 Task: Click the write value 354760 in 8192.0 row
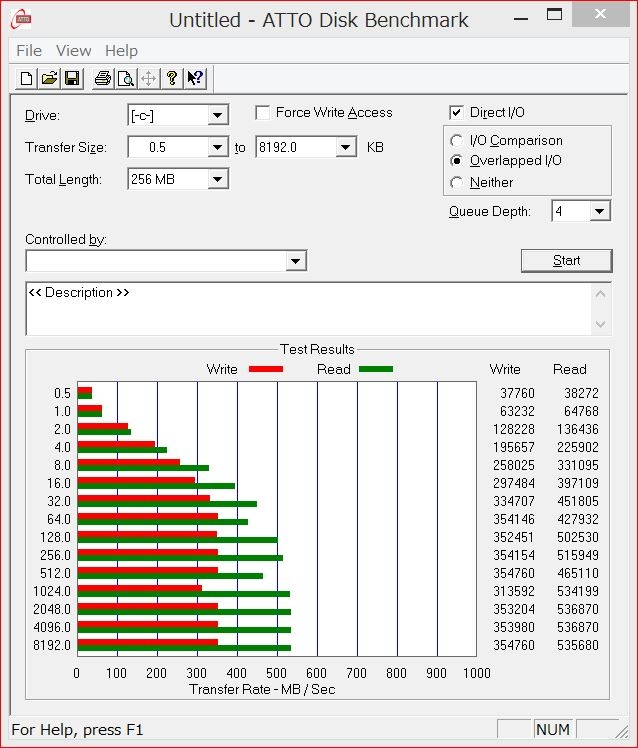514,645
